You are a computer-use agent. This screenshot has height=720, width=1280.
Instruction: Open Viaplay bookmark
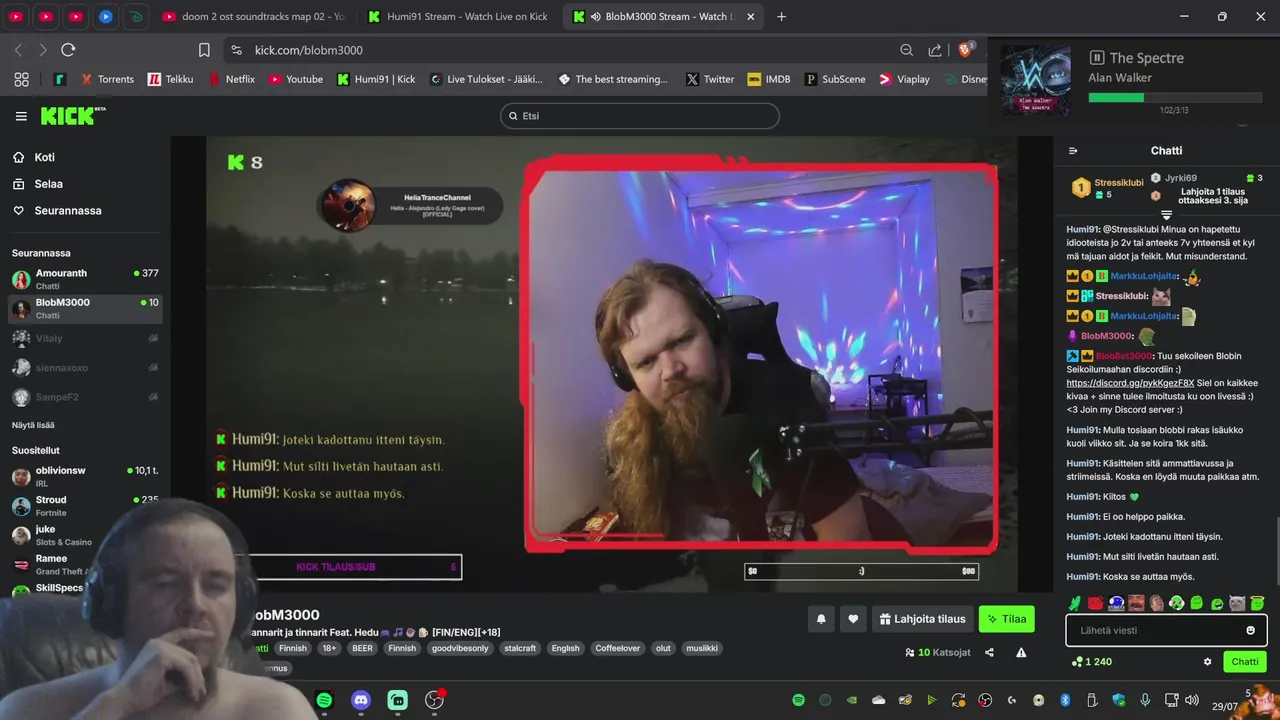[904, 79]
